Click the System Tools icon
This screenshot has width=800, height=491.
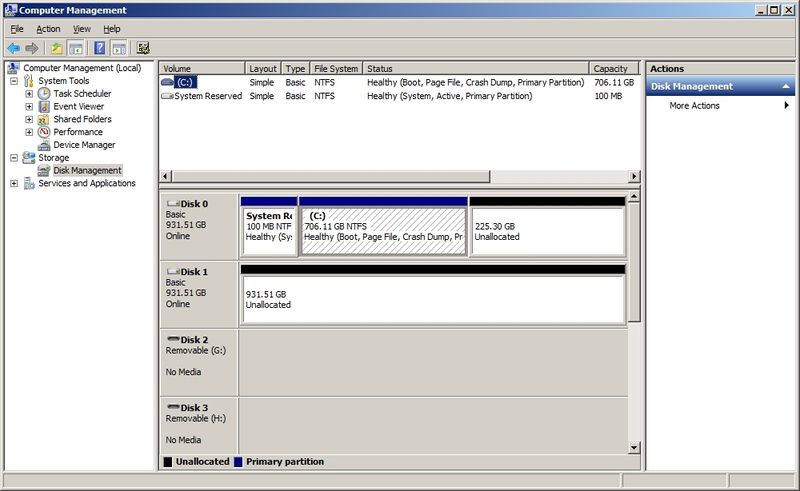coord(29,81)
